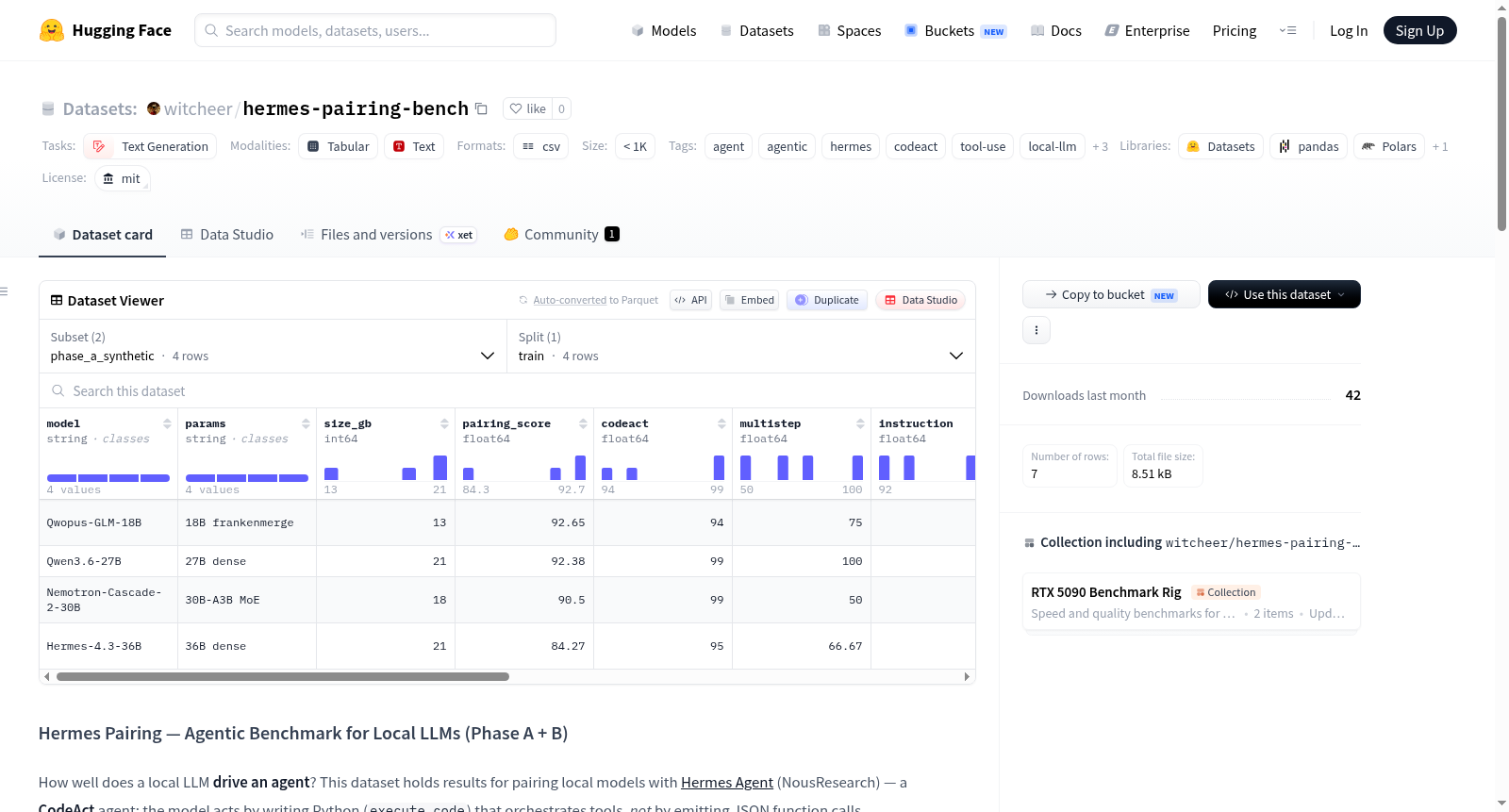Open the RTX 5090 Benchmark Rig collection
Viewport: 1509px width, 812px height.
[1191, 603]
